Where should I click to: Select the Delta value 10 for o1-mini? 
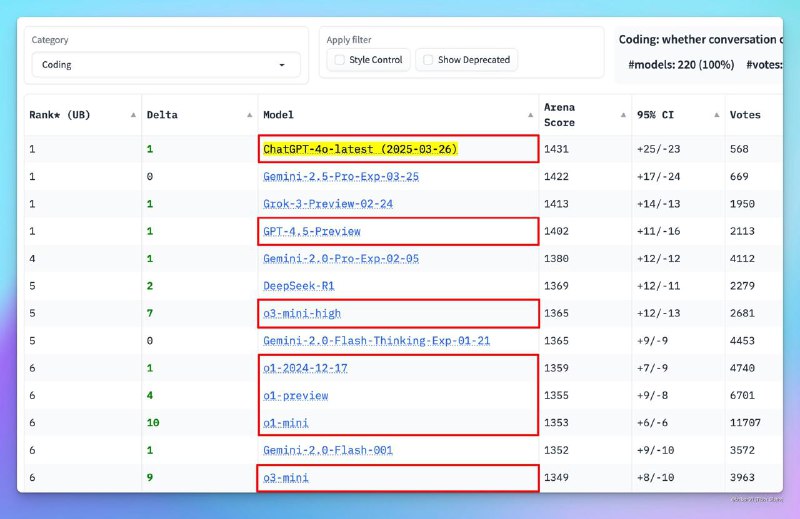point(153,423)
